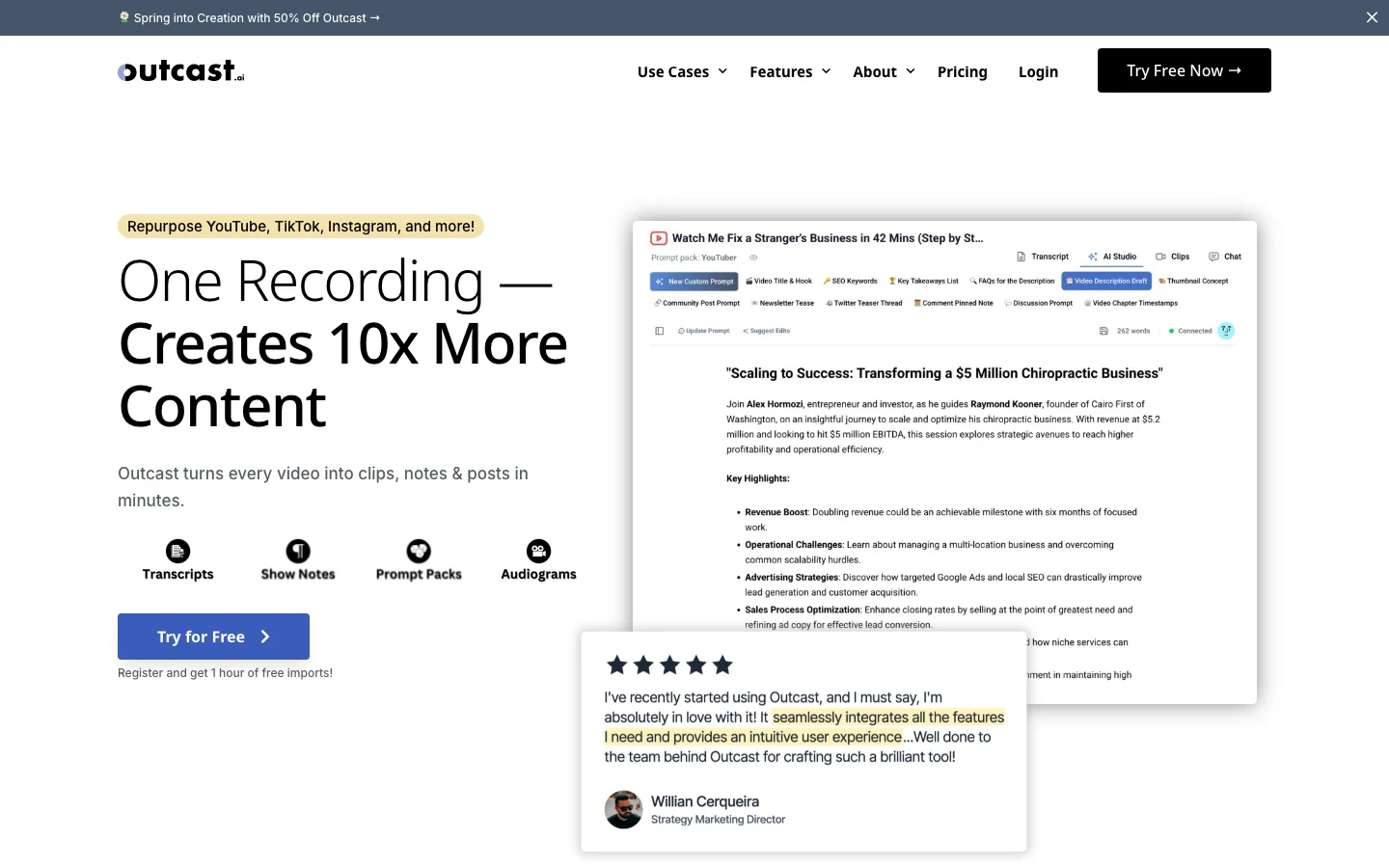Click Update Prompt in the editor toolbar
The width and height of the screenshot is (1389, 868).
click(x=704, y=331)
